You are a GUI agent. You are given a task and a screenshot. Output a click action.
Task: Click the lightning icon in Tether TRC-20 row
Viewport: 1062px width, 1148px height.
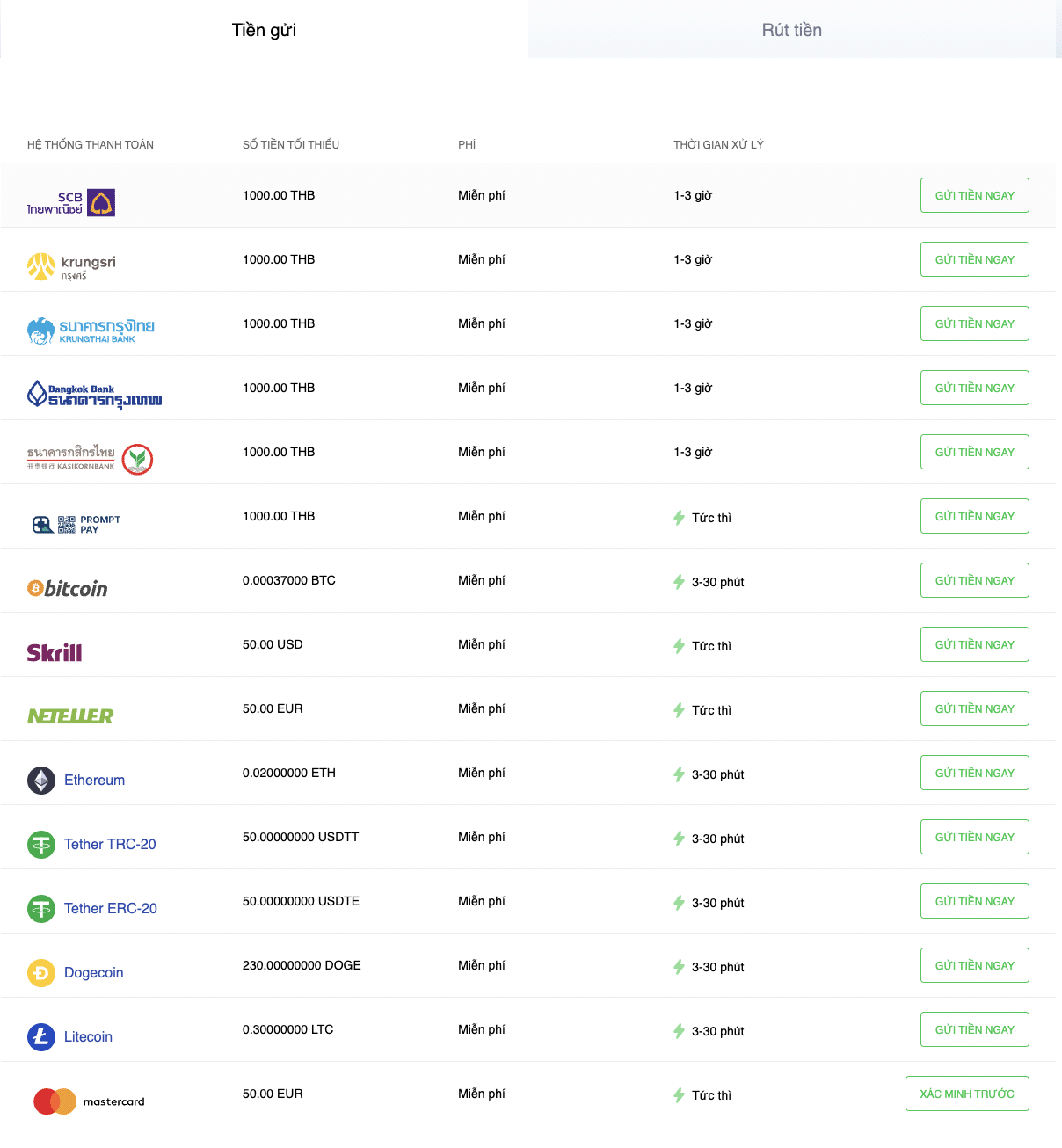[x=679, y=839]
